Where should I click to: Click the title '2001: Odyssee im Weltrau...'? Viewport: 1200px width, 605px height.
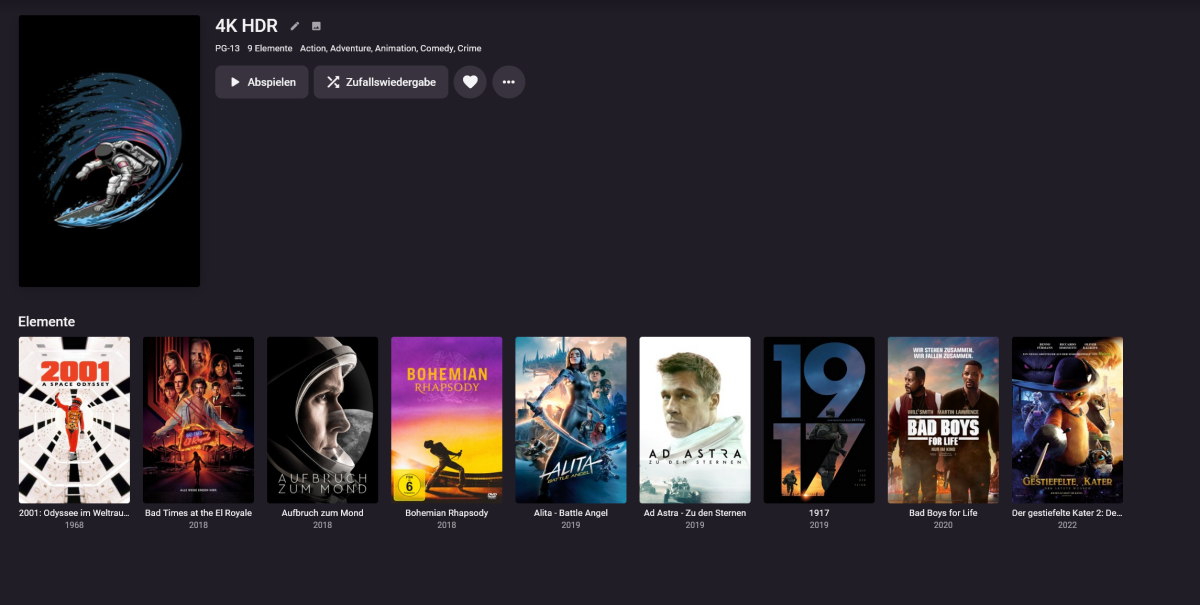pos(74,513)
